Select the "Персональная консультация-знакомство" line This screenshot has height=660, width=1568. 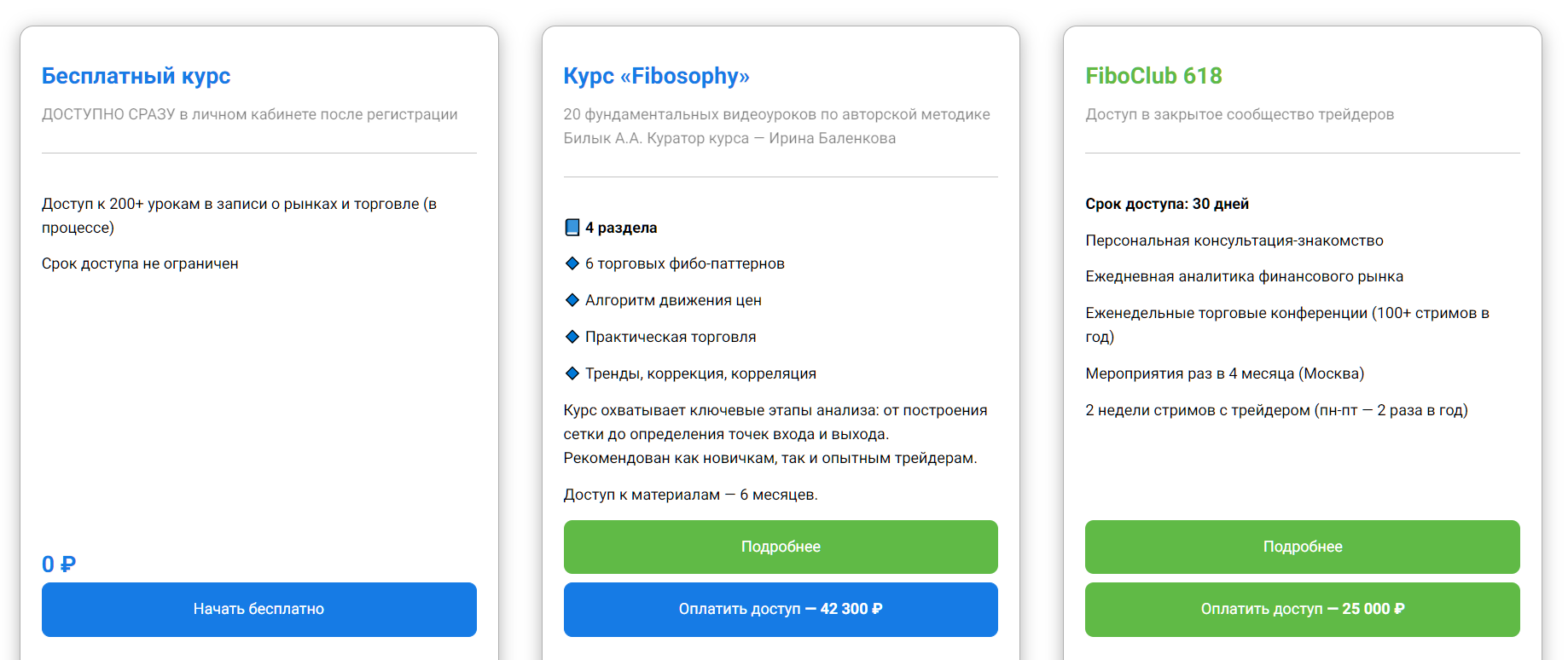coord(1234,240)
